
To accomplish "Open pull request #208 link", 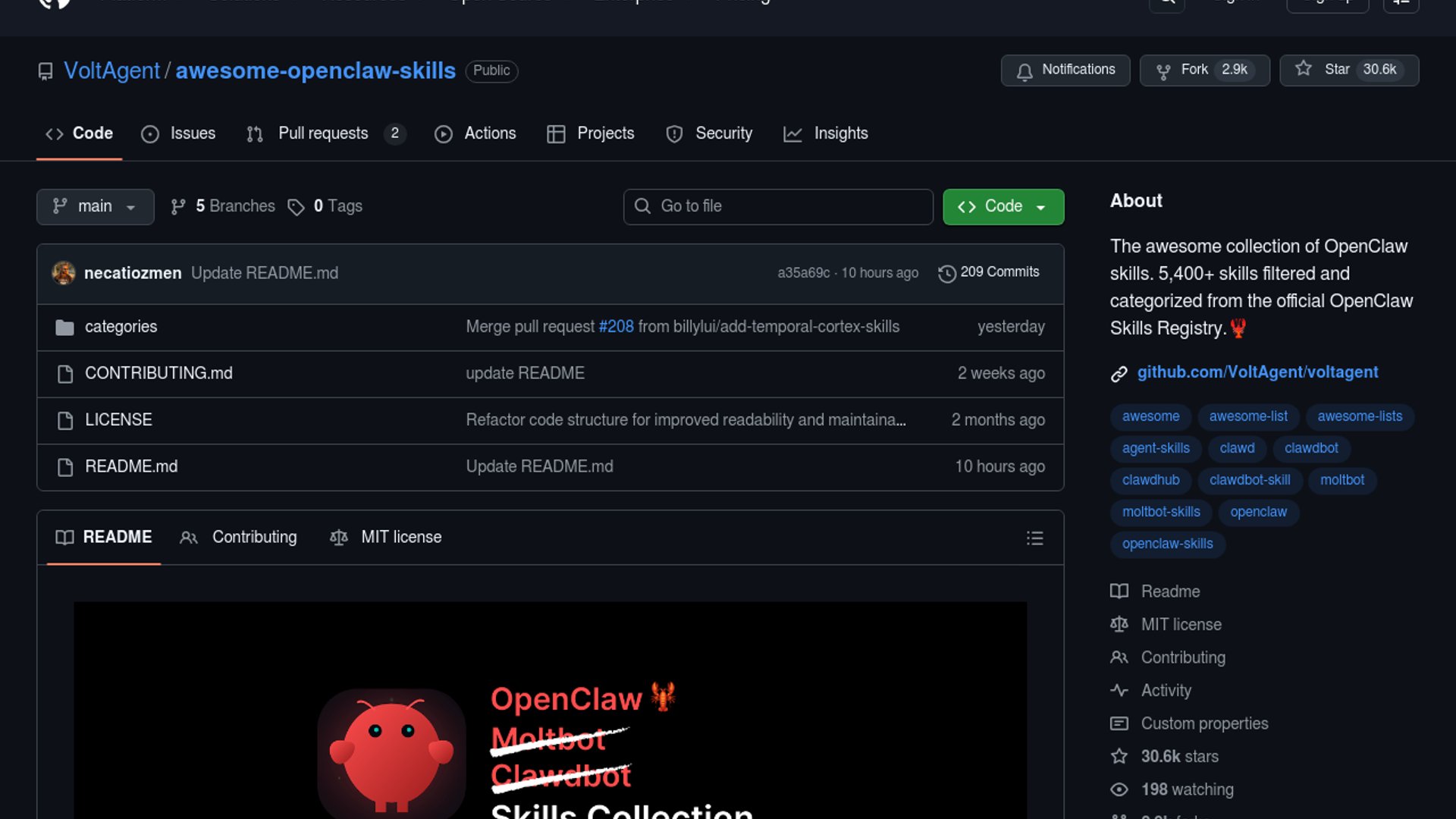I will [x=616, y=327].
